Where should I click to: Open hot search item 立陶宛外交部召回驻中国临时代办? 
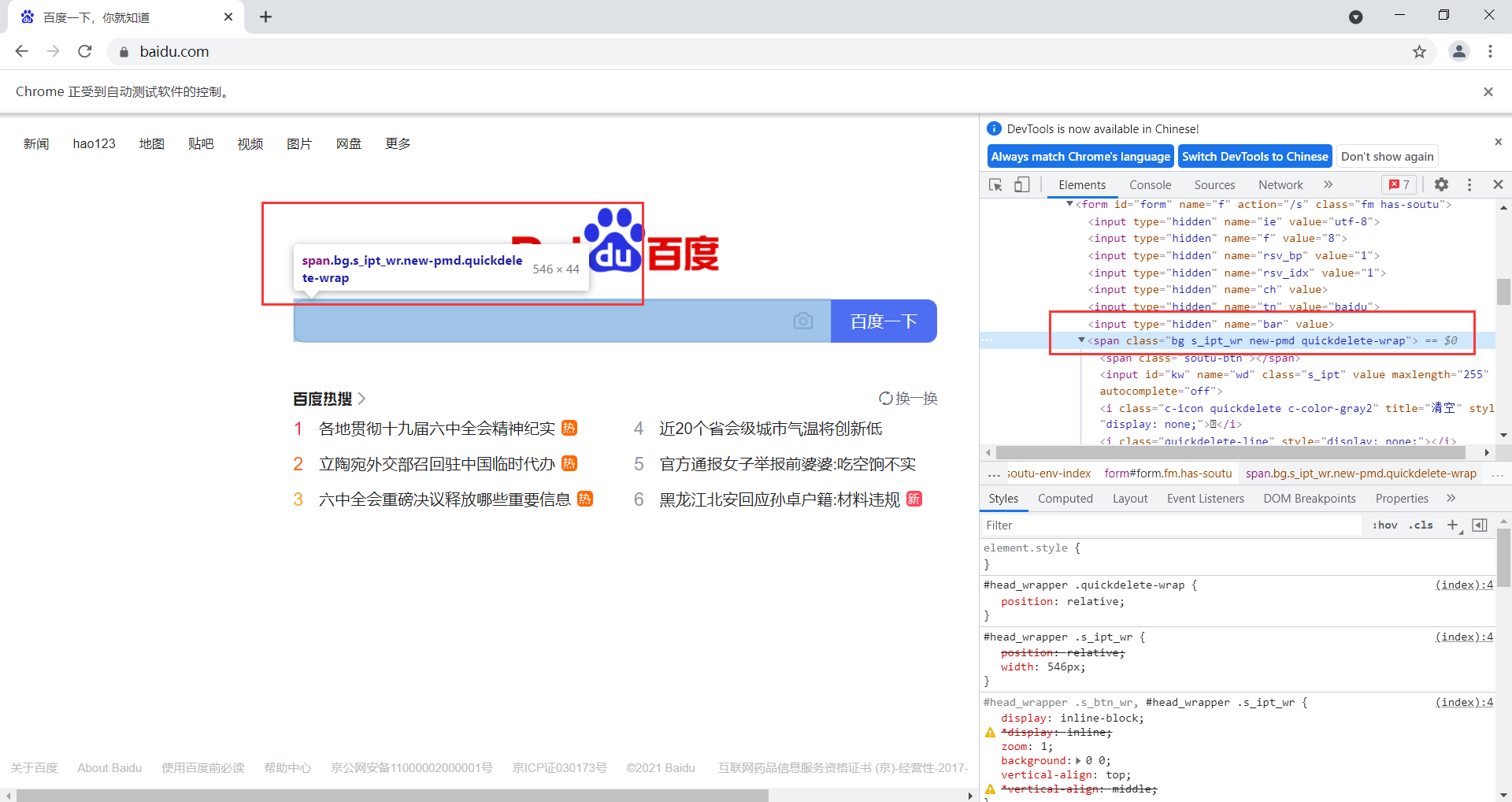(437, 464)
